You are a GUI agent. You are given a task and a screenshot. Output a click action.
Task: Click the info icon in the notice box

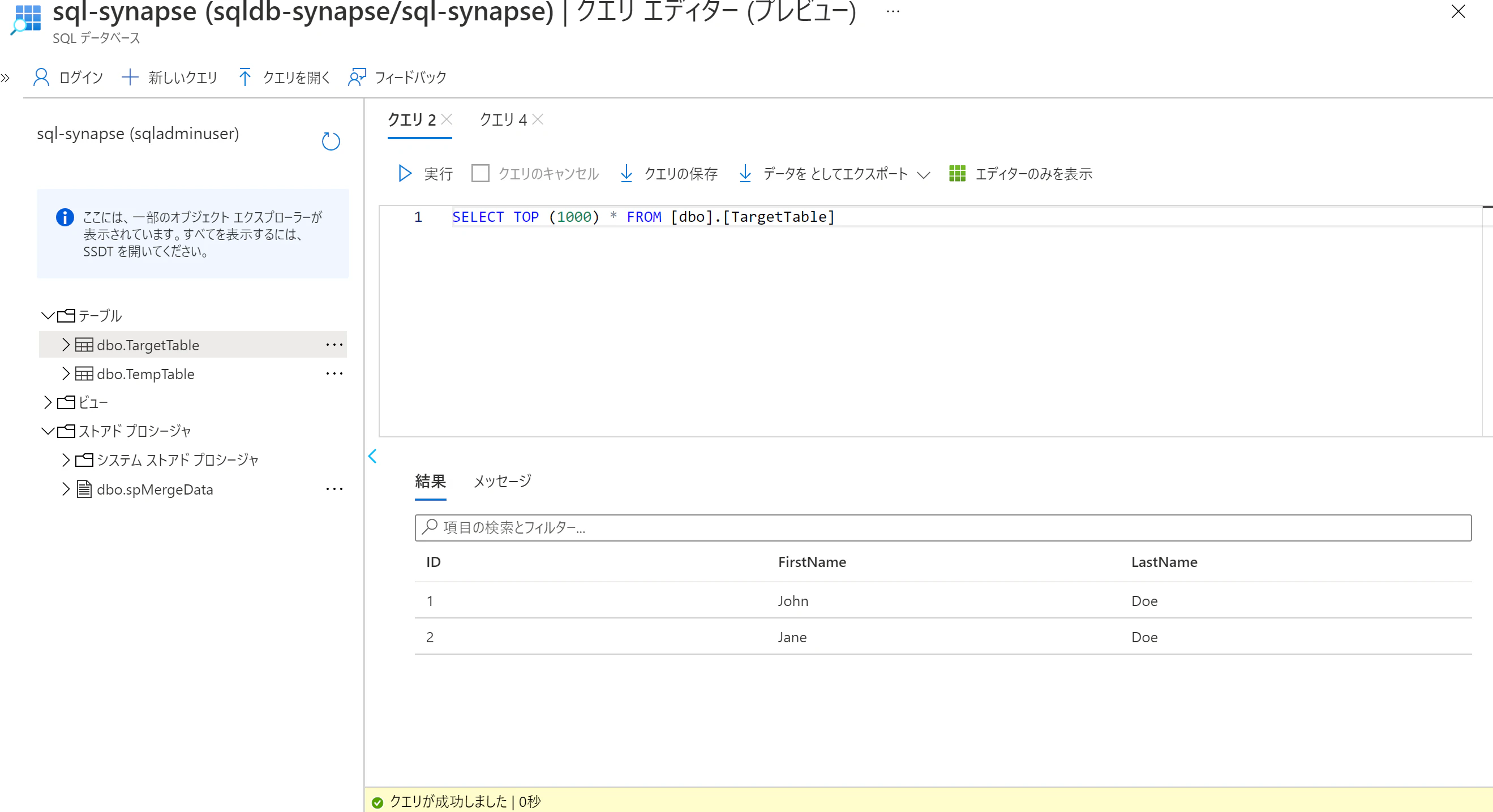pyautogui.click(x=65, y=217)
